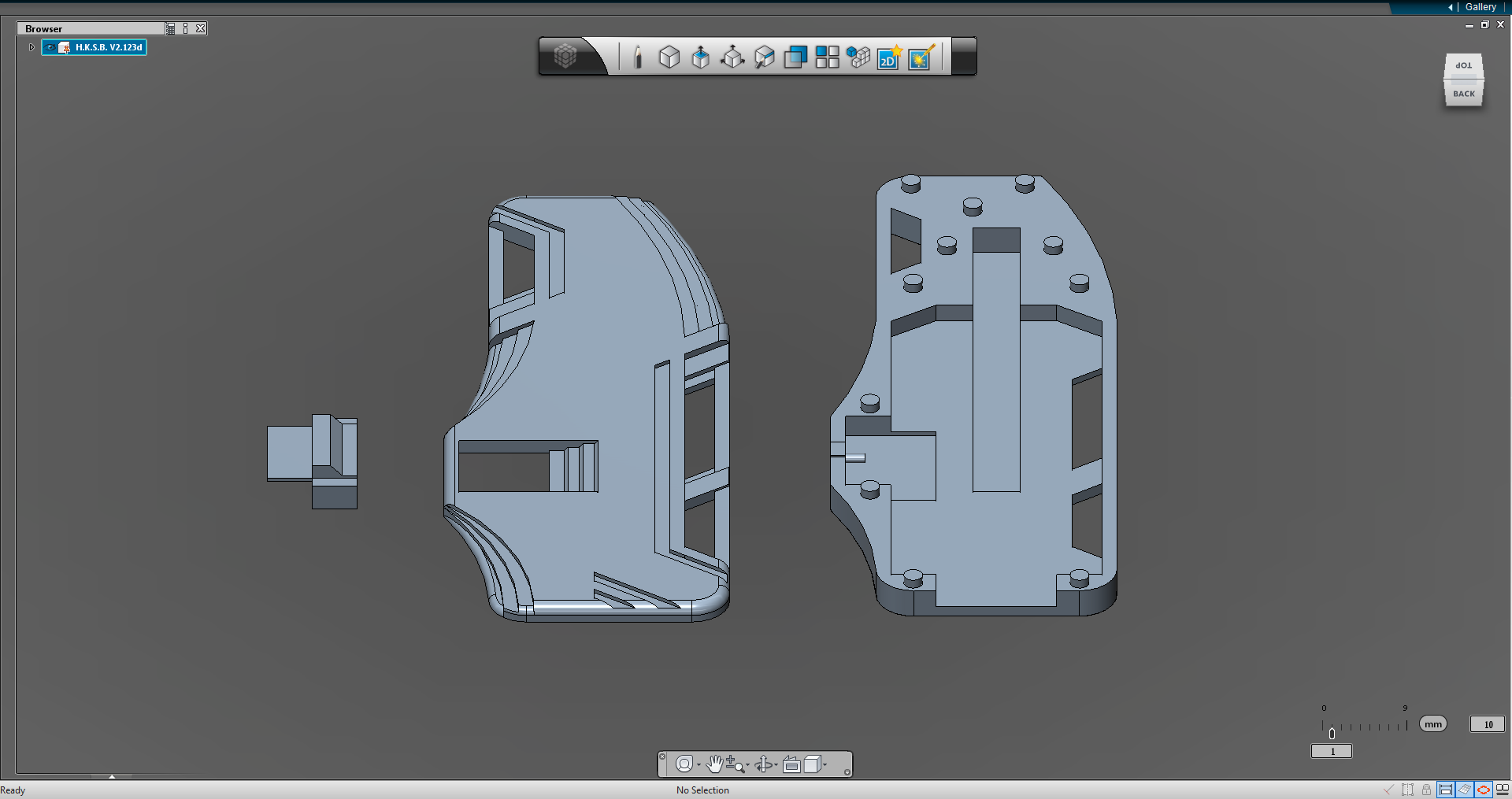The width and height of the screenshot is (1512, 799).
Task: Toggle the grid display status icon
Action: (1465, 790)
